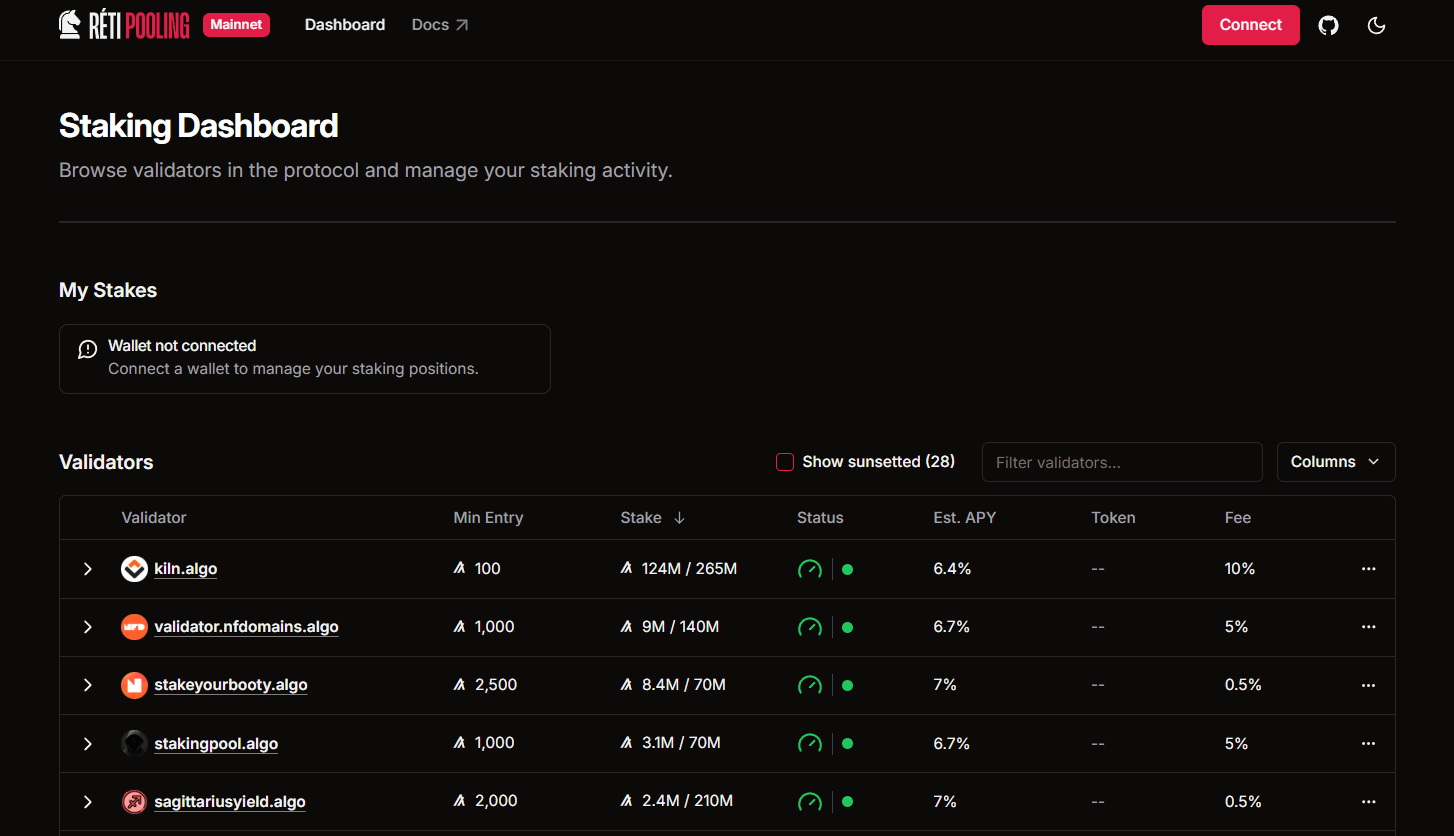Open actions menu for kiln.algo row
This screenshot has height=836, width=1454.
[x=1369, y=569]
